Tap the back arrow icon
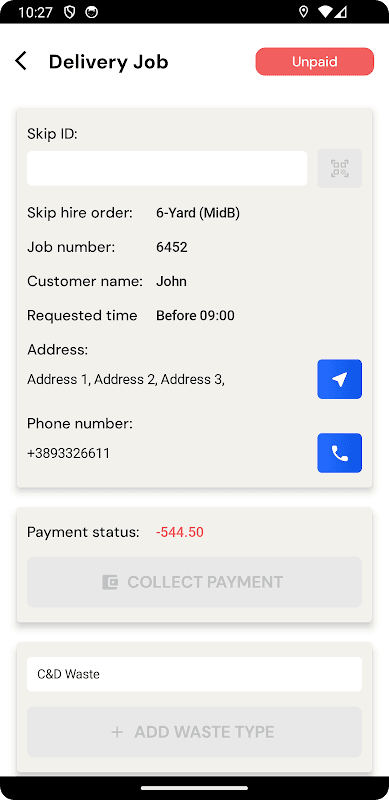Viewport: 389px width, 800px height. 20,61
